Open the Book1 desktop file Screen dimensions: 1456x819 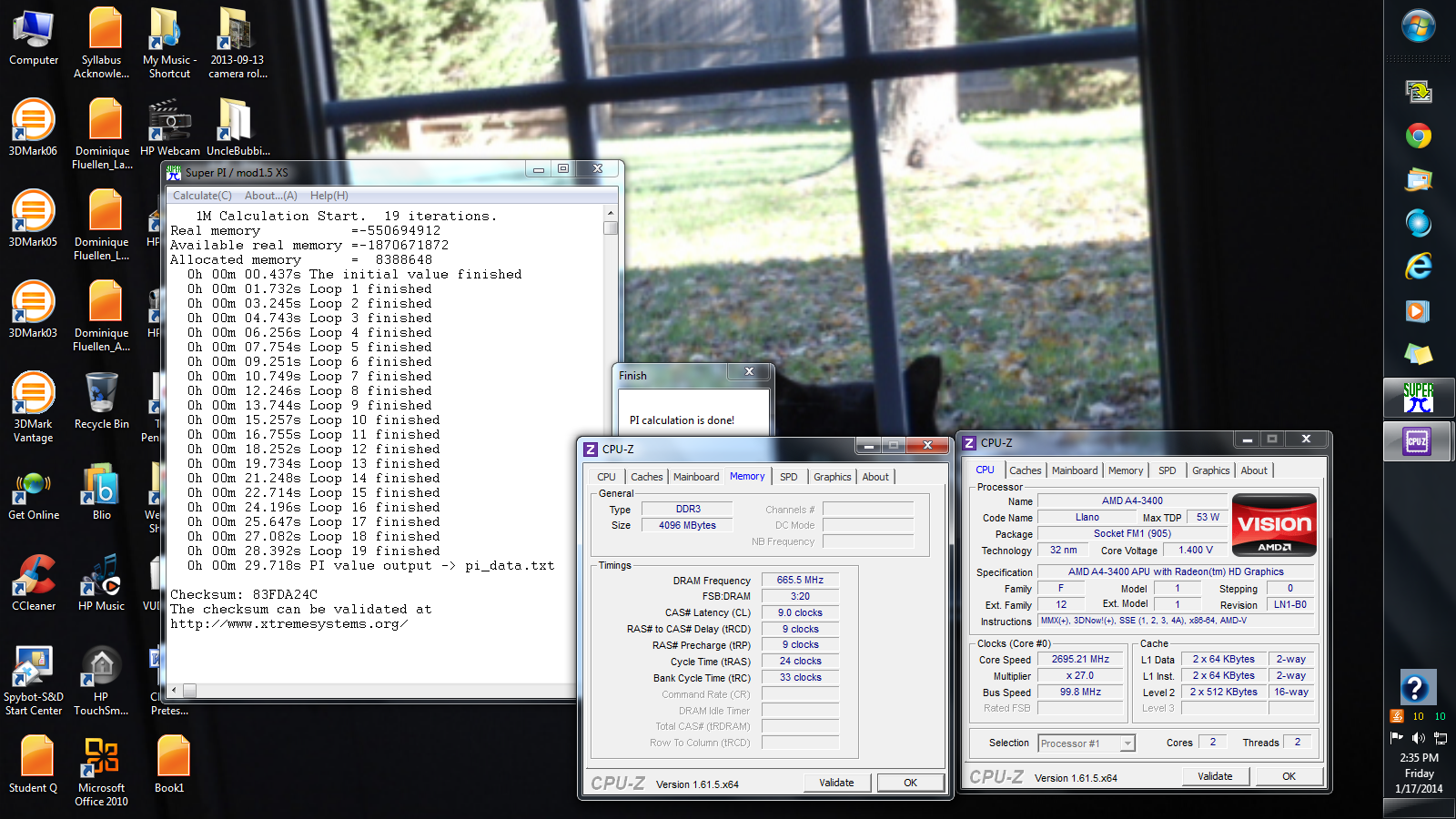pos(170,764)
